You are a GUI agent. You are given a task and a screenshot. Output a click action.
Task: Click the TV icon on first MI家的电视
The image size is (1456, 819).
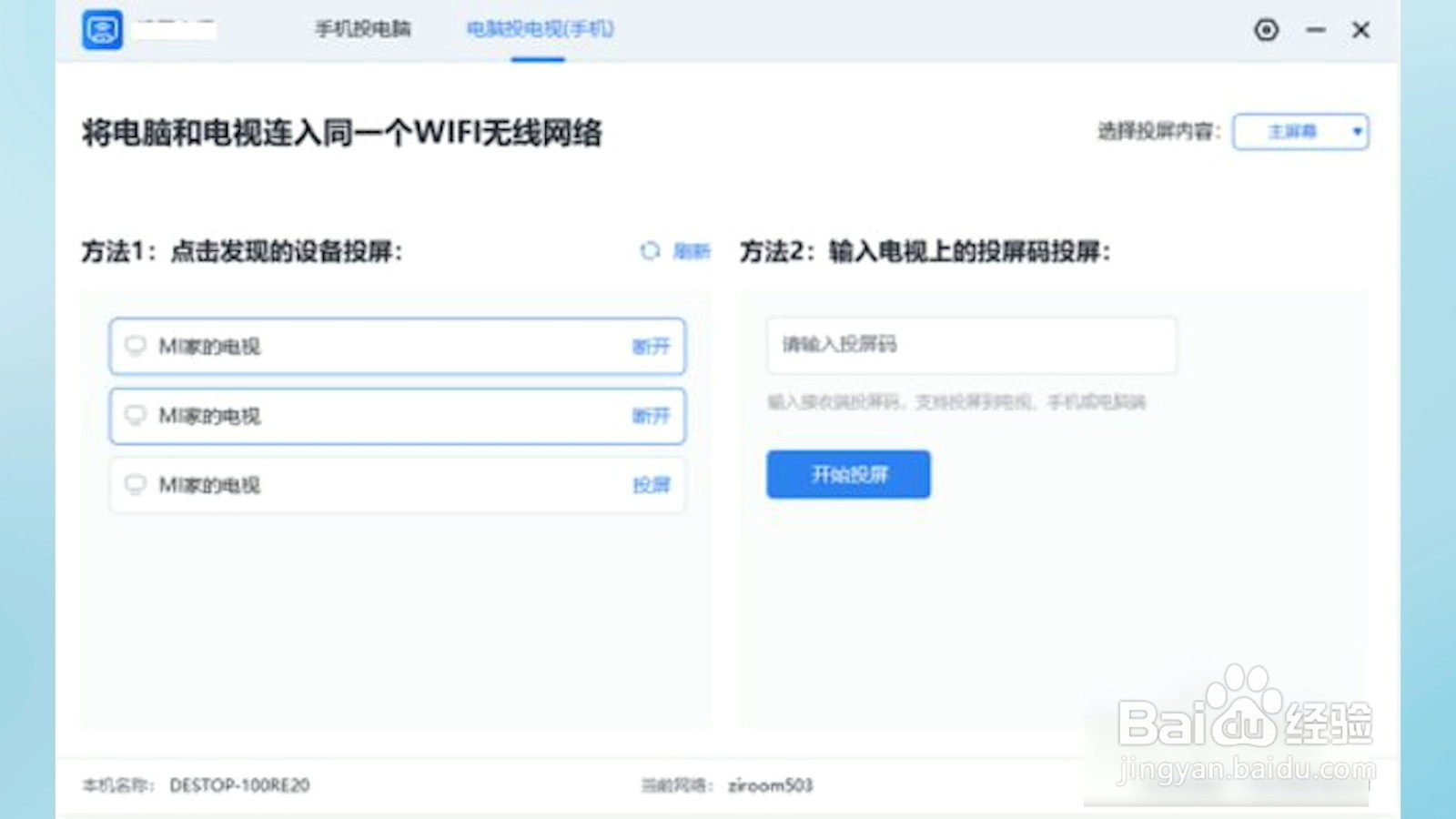pos(136,347)
